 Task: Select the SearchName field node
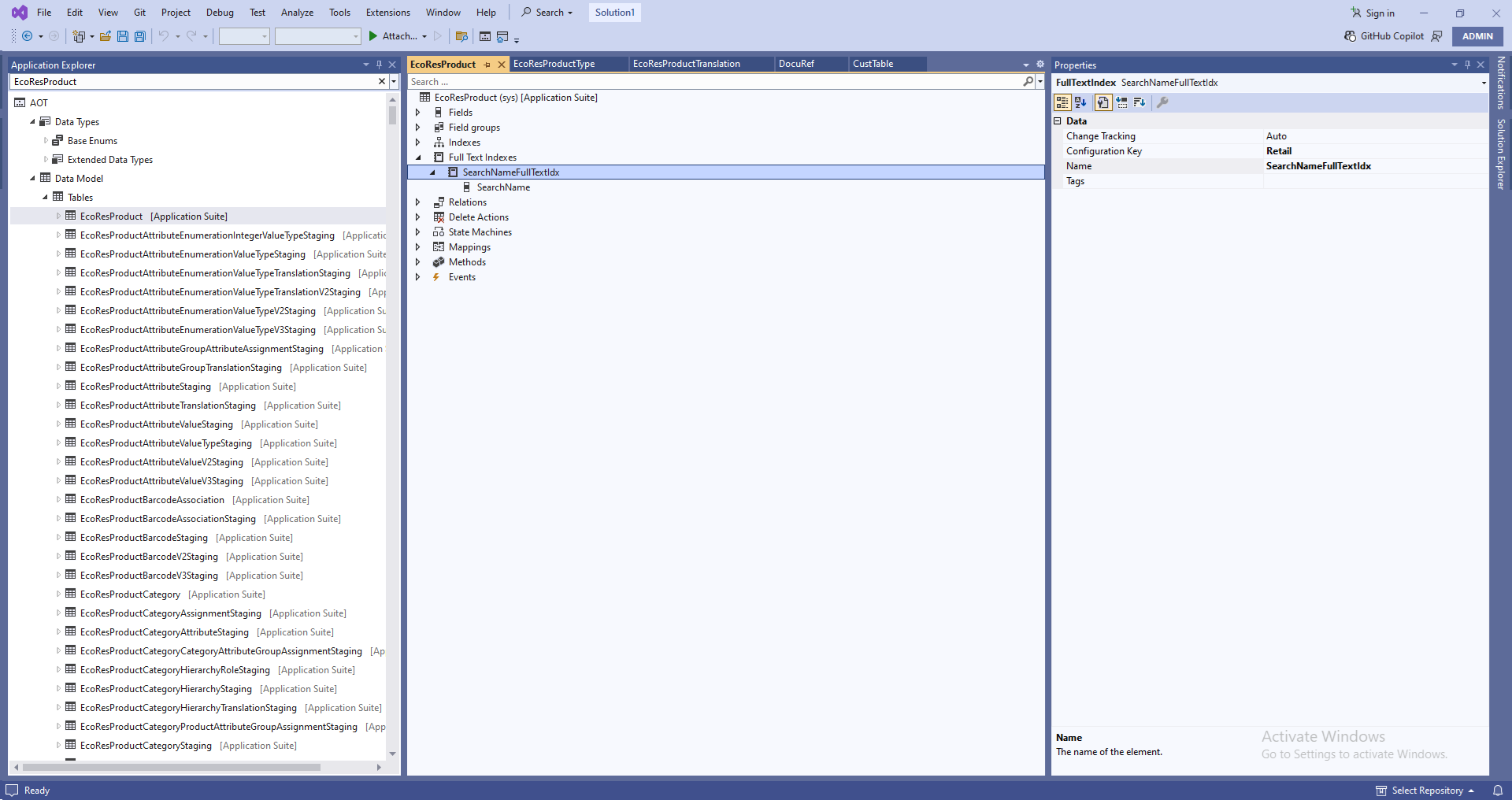point(503,187)
